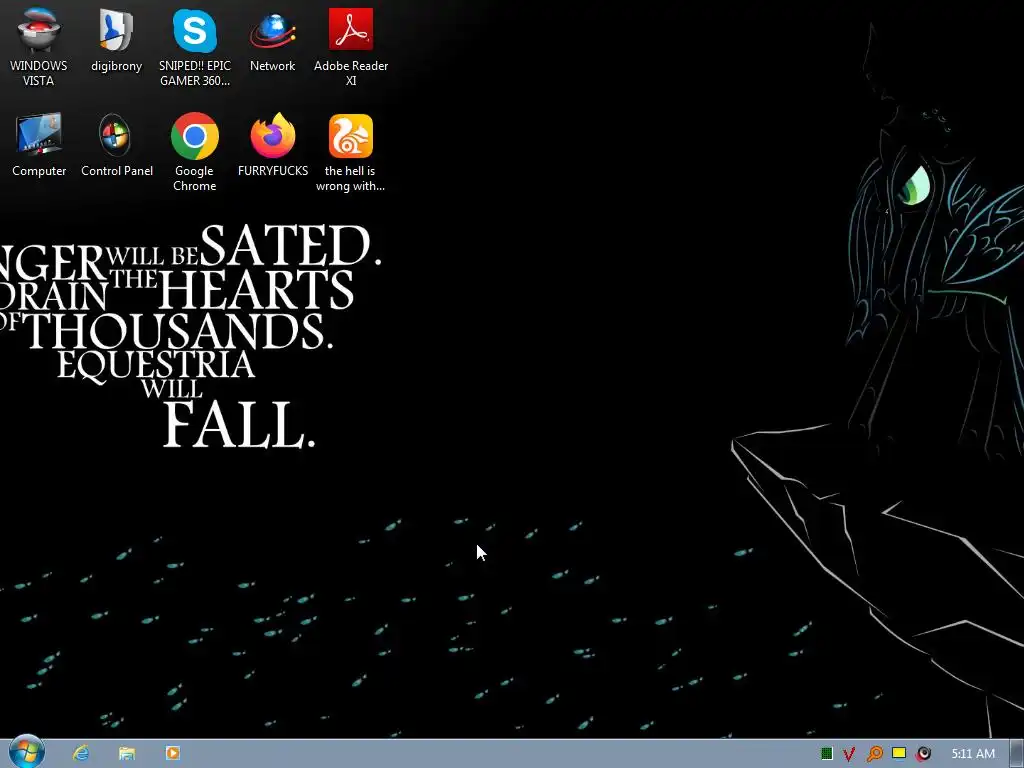This screenshot has height=768, width=1024.
Task: Launch Windows Media Player from the taskbar
Action: (x=172, y=753)
